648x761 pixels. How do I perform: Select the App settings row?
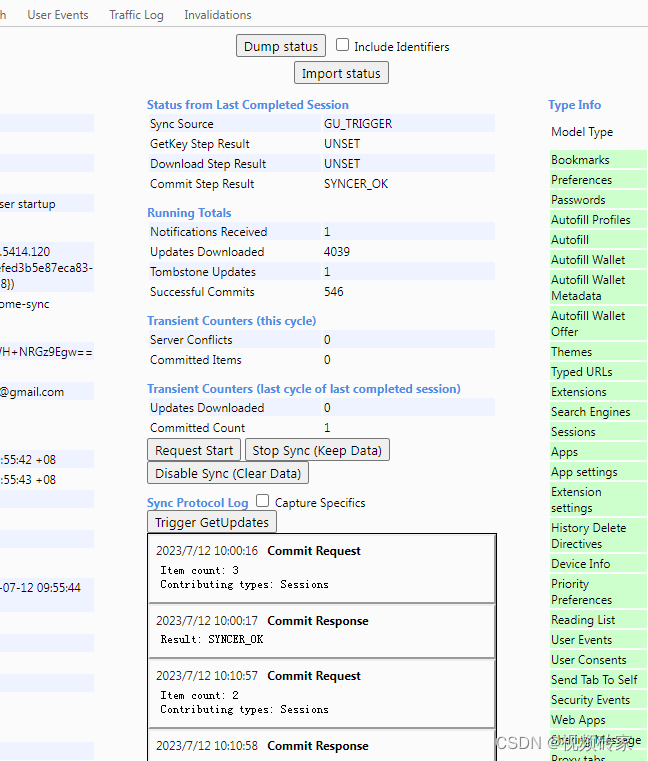(x=598, y=472)
